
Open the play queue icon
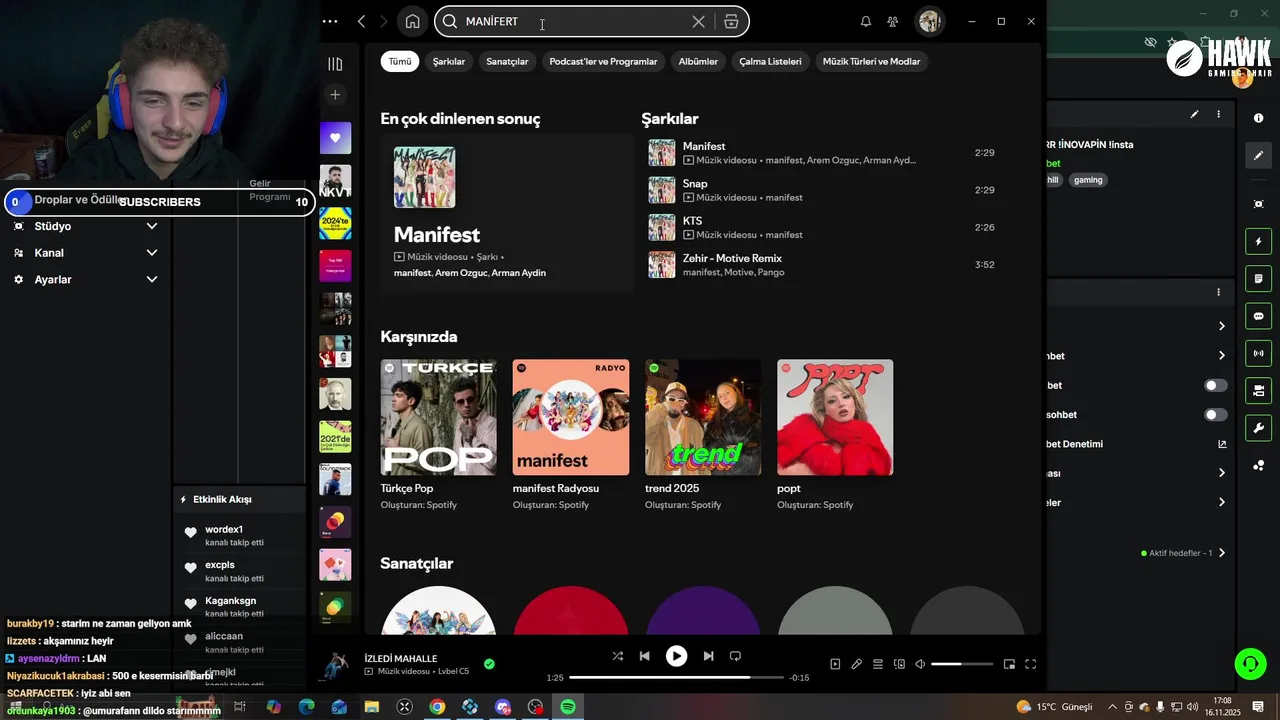pos(878,664)
